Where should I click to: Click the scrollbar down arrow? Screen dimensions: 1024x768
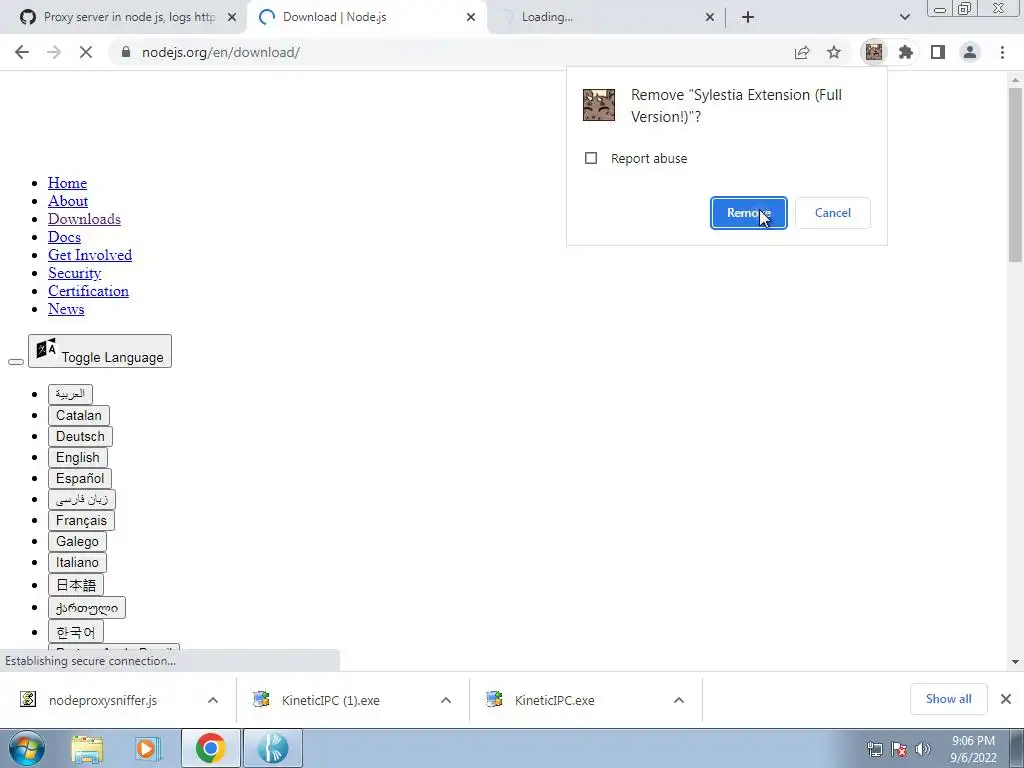[1016, 662]
